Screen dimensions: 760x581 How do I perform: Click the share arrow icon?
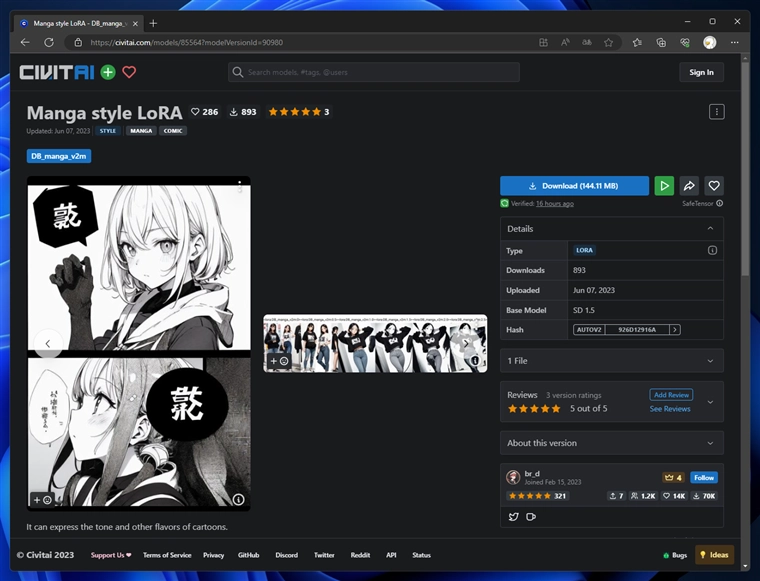[x=689, y=186]
